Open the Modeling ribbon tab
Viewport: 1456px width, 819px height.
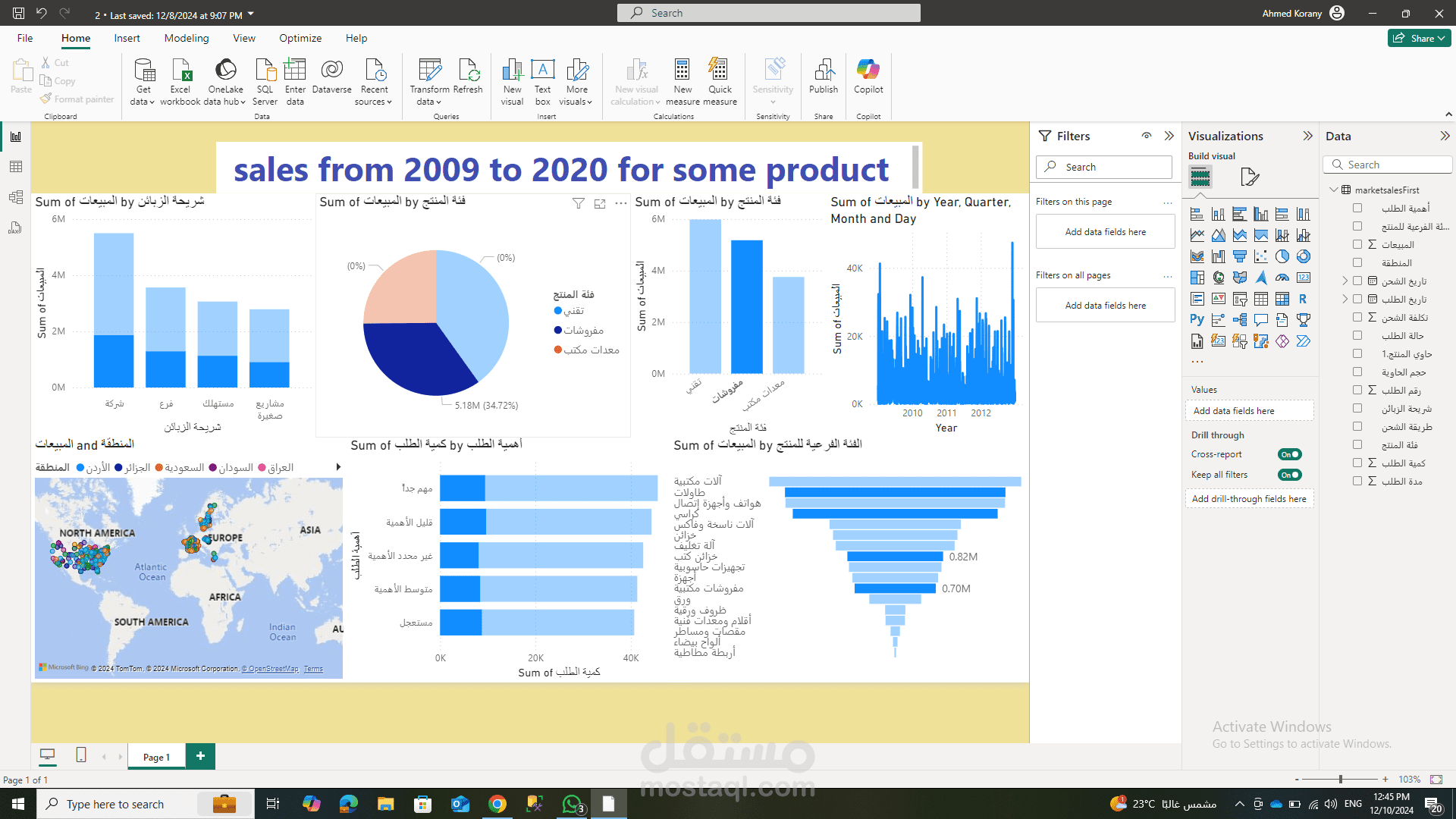(x=187, y=38)
